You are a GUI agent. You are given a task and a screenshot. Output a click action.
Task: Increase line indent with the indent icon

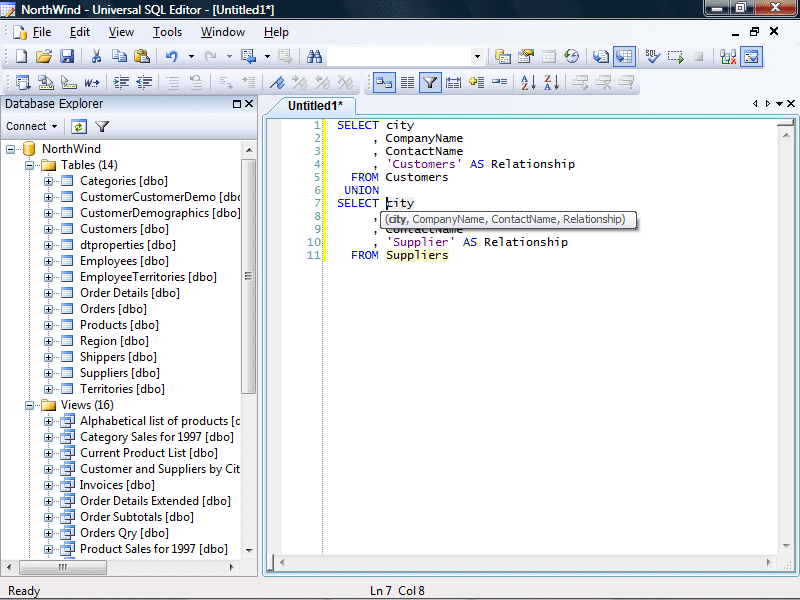tap(121, 82)
